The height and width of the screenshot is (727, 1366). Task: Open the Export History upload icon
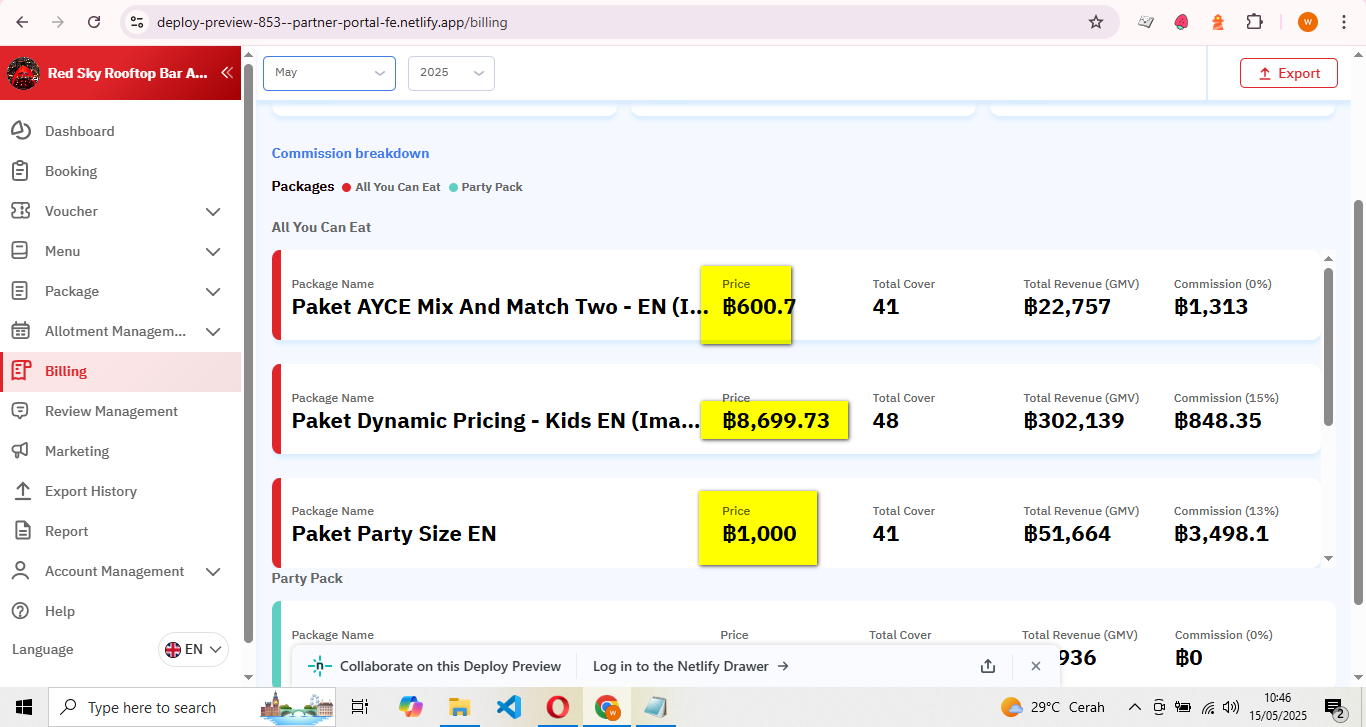pos(20,491)
